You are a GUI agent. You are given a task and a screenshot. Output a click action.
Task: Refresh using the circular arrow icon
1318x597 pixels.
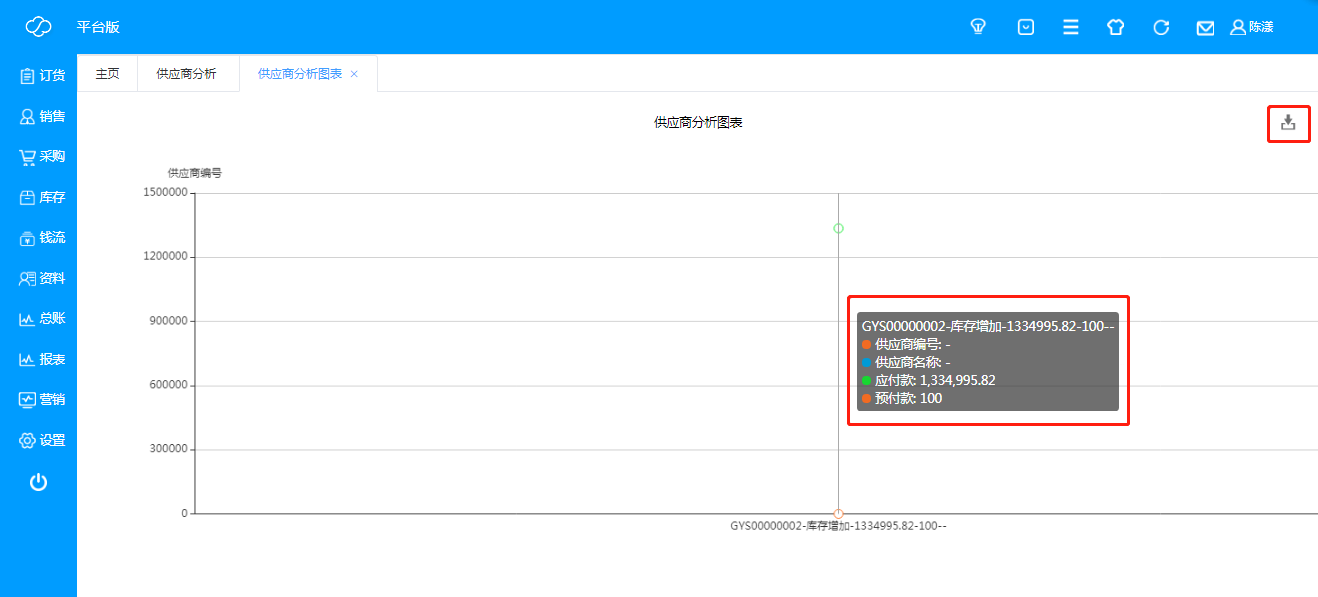point(1161,27)
